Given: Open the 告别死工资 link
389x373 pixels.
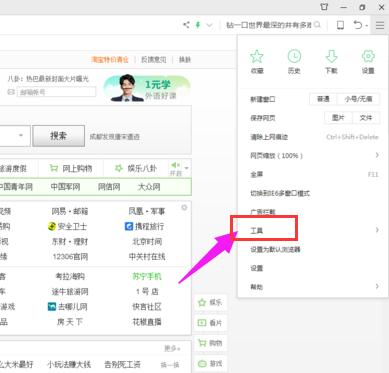Looking at the screenshot, I should pos(122,364).
